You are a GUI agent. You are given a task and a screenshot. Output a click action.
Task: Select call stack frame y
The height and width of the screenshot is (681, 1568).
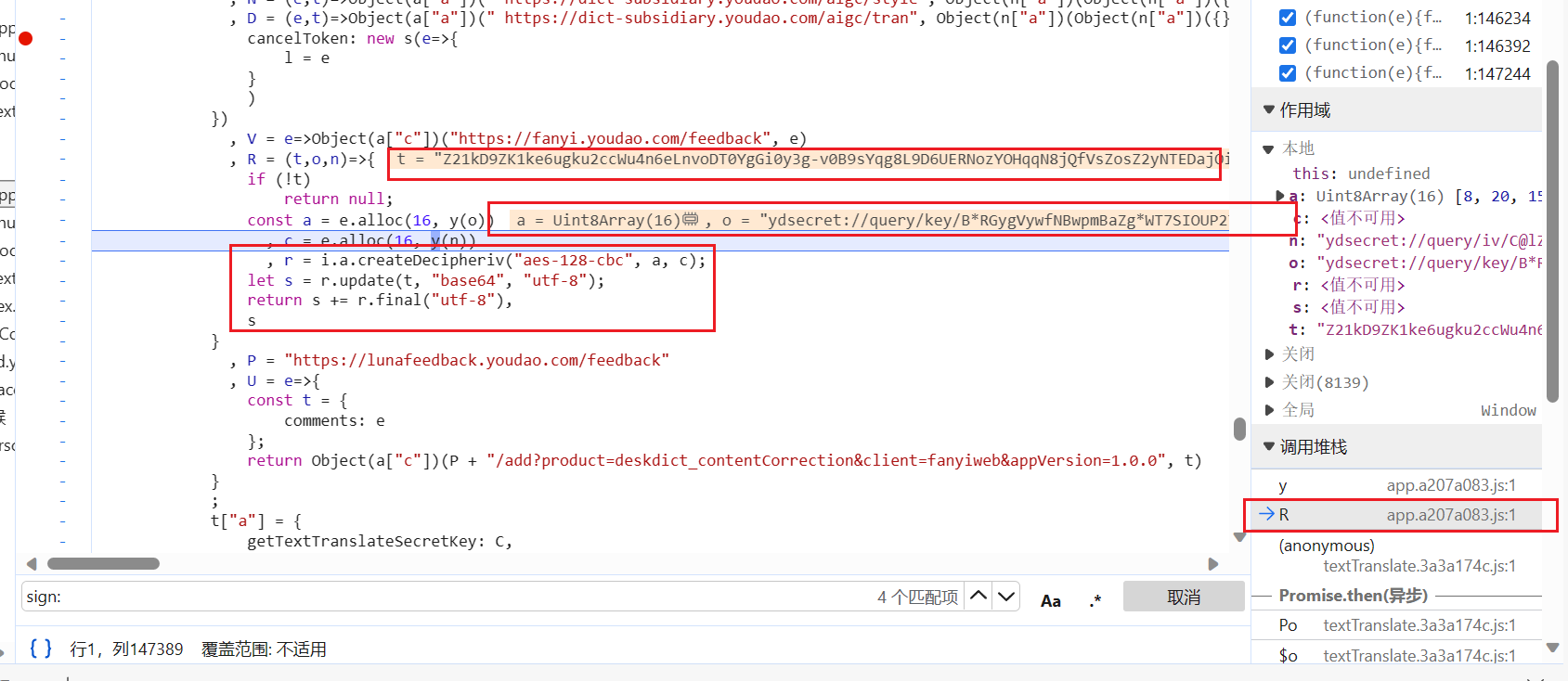[x=1396, y=485]
